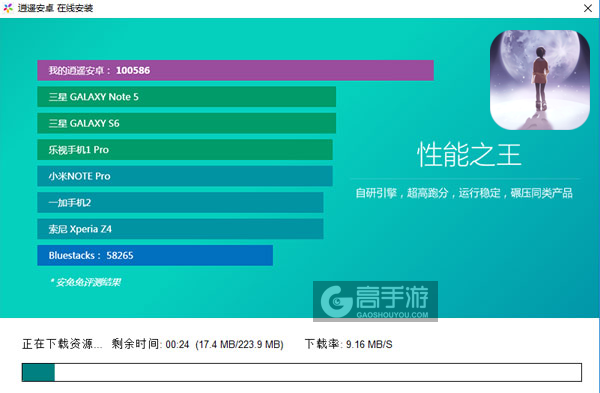Select the 我的逍遥安卓 100586 score bar

click(x=235, y=70)
